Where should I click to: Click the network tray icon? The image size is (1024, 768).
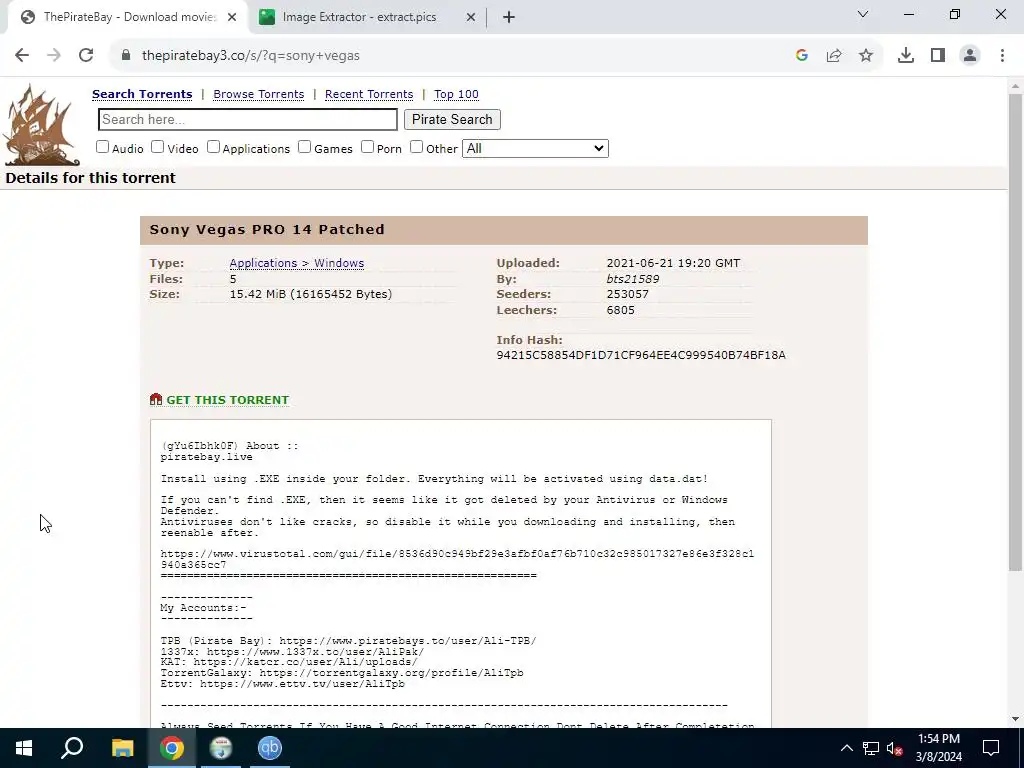(x=871, y=748)
